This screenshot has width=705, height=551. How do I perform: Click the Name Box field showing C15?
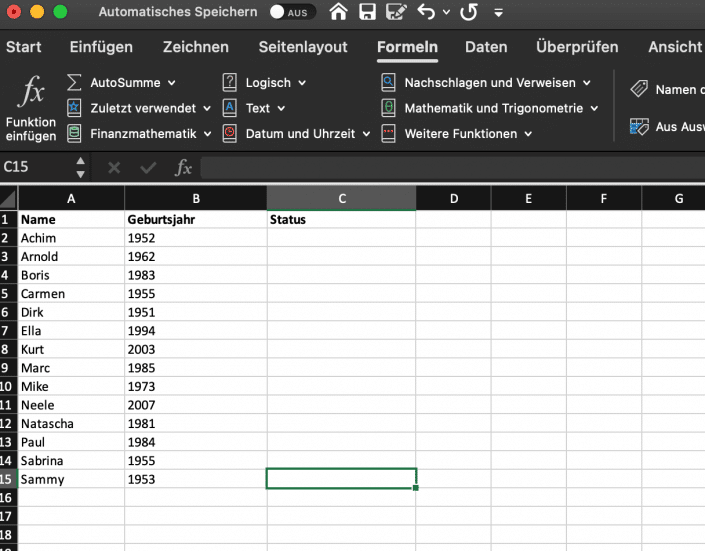35,167
